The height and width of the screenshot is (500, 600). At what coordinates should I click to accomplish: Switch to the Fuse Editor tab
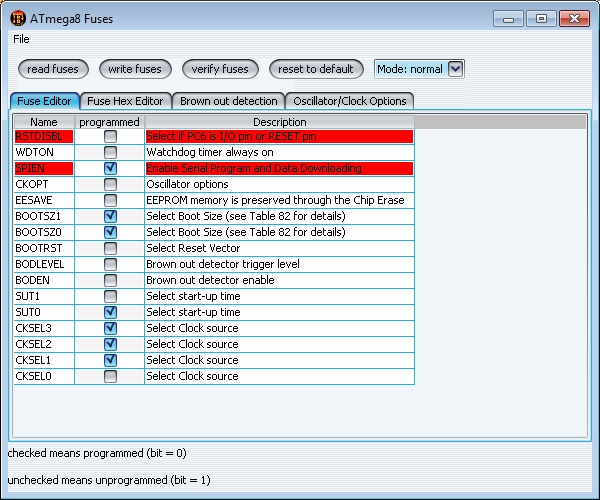(44, 101)
